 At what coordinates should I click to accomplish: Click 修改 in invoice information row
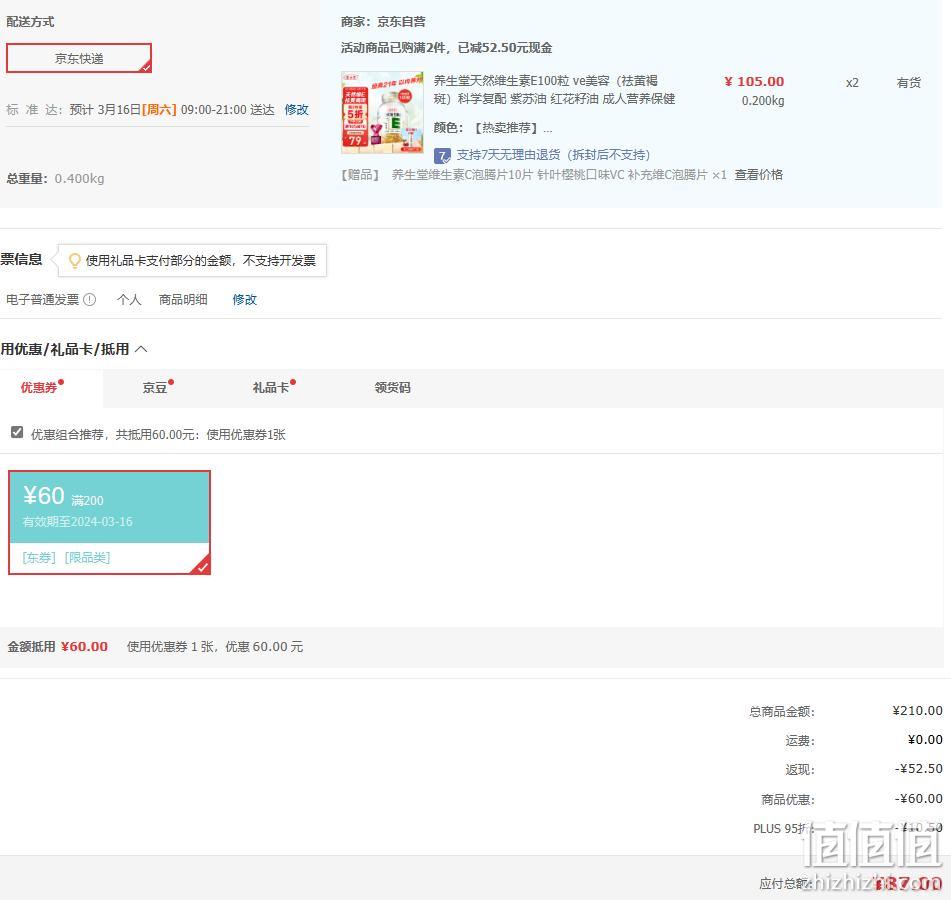(245, 300)
